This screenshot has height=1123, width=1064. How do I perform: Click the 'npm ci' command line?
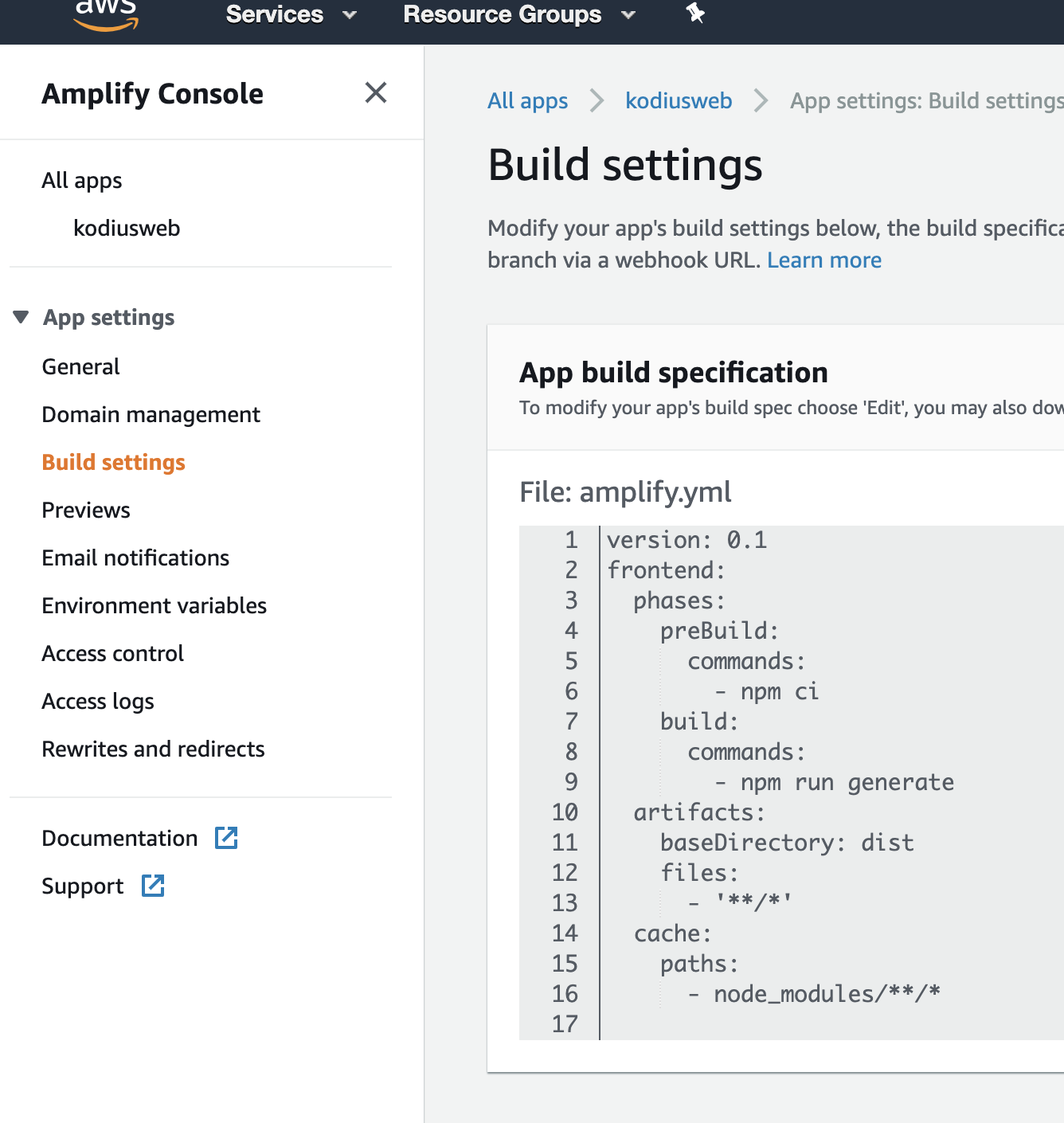pos(766,691)
